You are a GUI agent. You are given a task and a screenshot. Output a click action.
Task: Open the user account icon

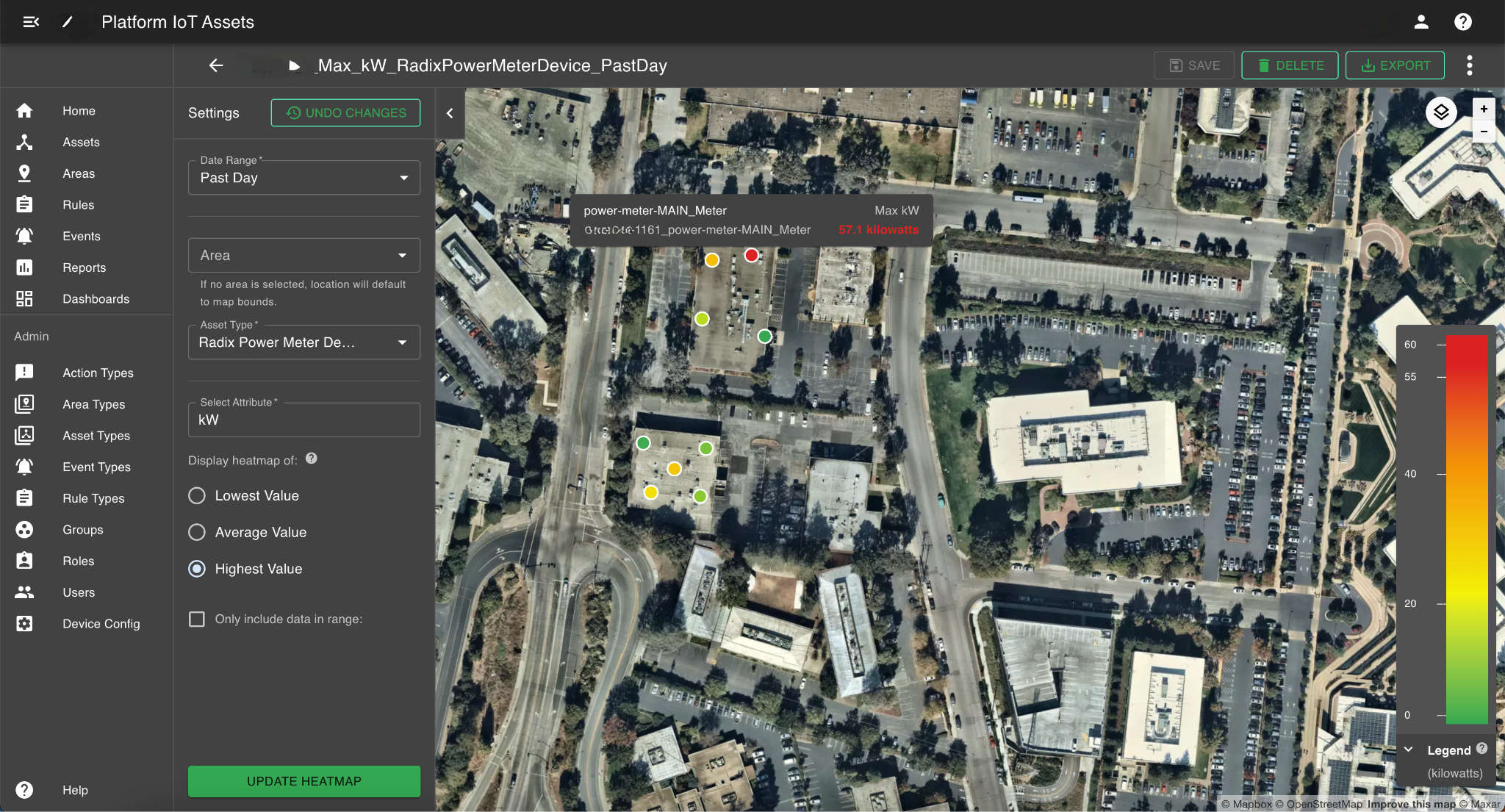point(1421,22)
